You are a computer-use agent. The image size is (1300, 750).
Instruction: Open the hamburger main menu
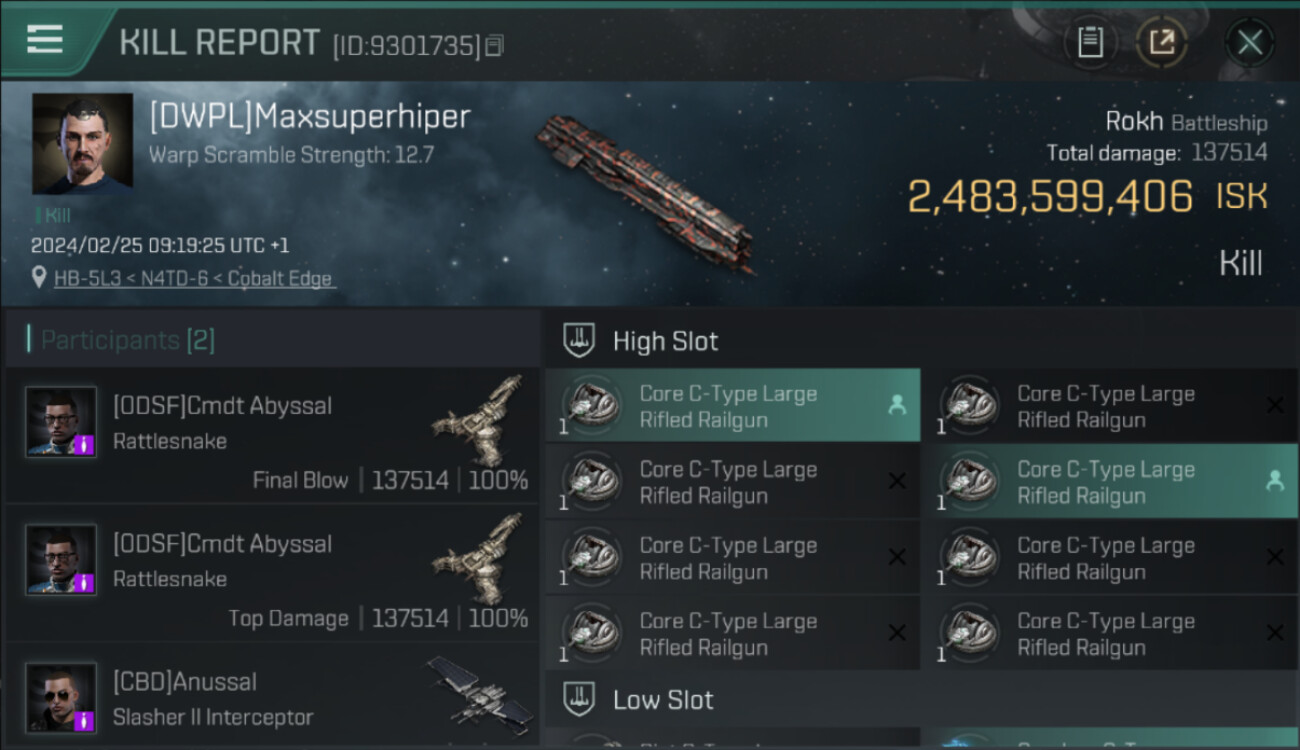pyautogui.click(x=45, y=40)
